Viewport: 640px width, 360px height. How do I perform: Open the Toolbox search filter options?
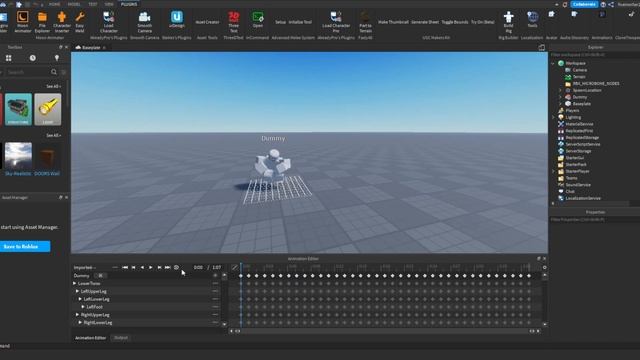pos(64,72)
